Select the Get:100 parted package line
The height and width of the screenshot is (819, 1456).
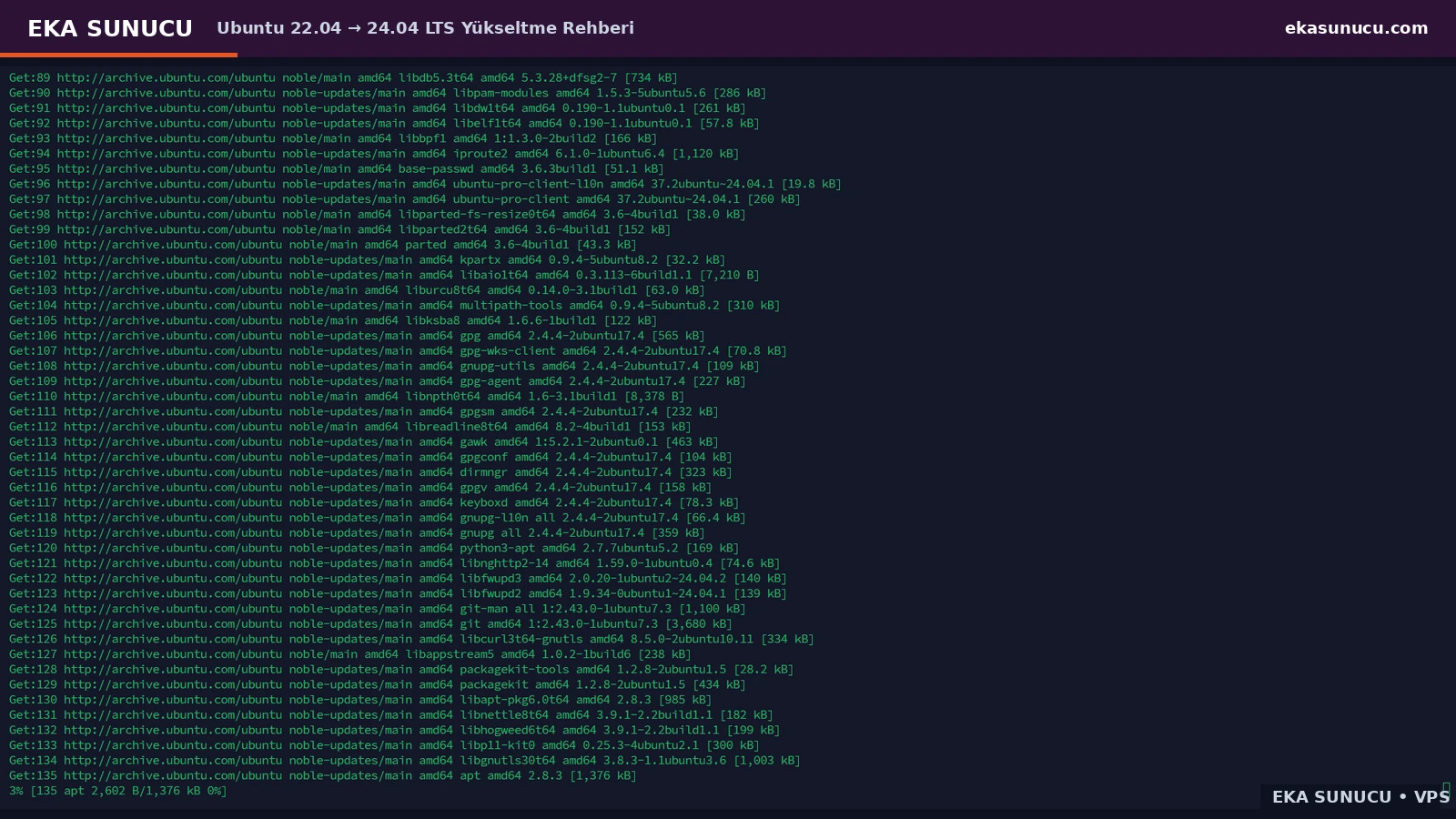click(323, 244)
